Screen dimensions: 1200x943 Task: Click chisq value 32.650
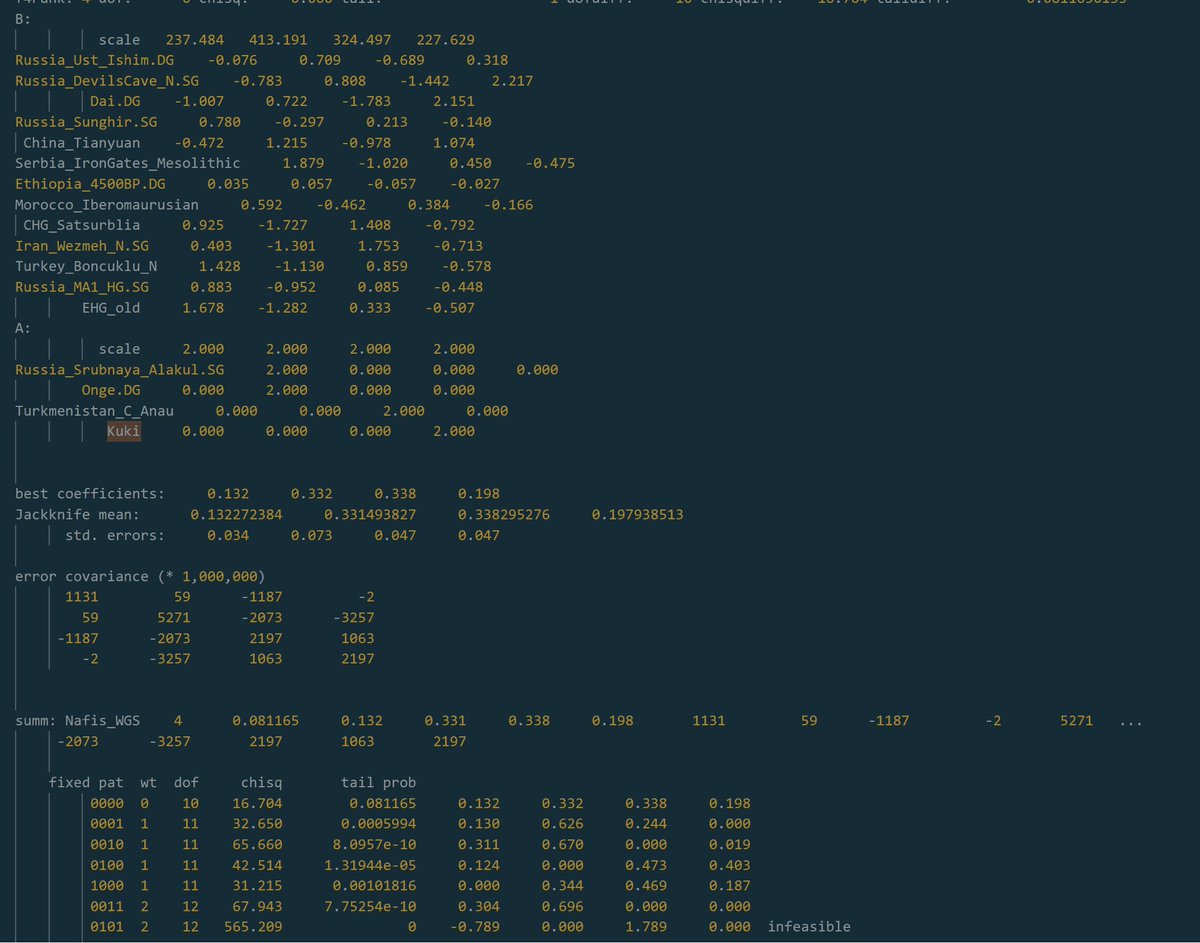257,824
